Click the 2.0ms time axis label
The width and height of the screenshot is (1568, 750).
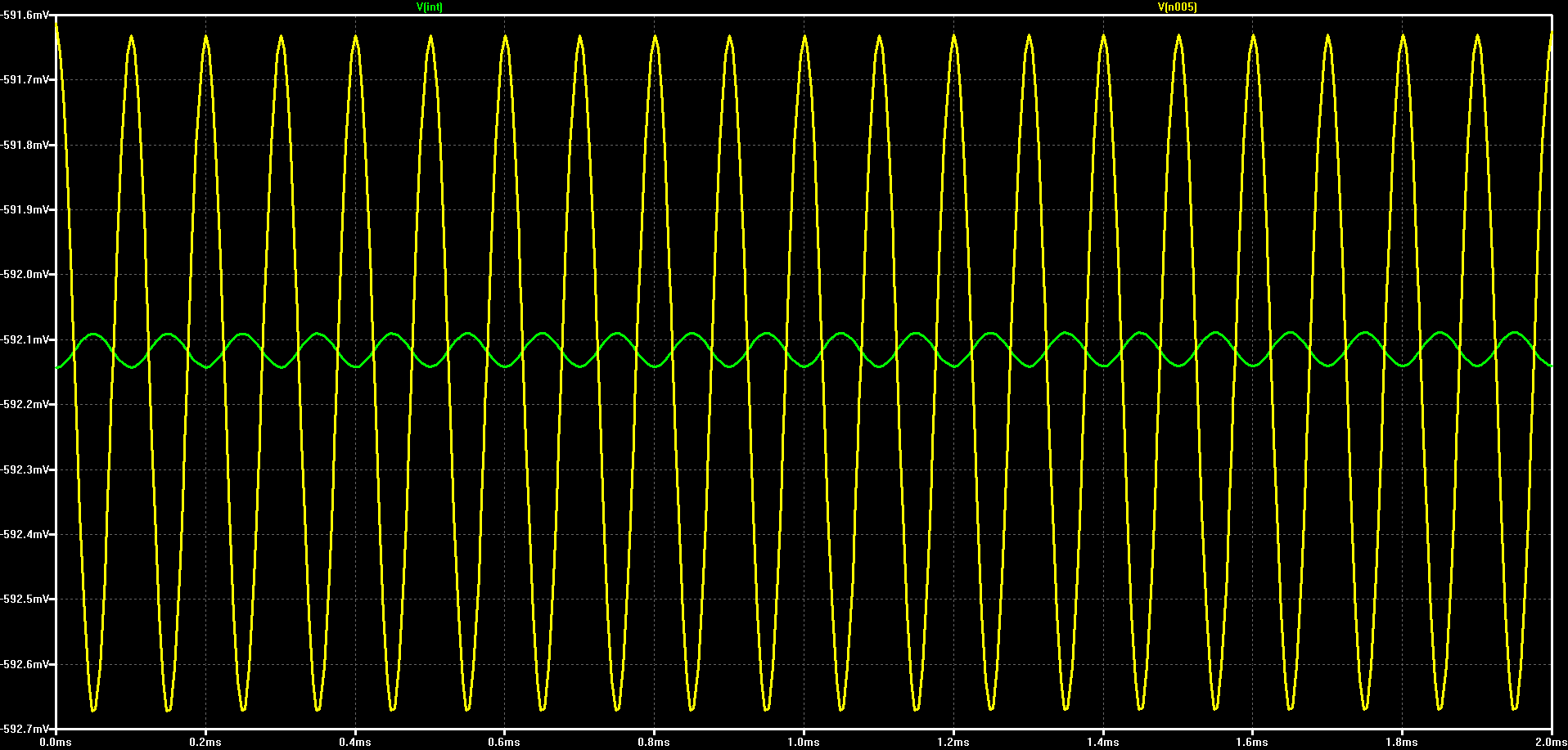click(x=1552, y=743)
